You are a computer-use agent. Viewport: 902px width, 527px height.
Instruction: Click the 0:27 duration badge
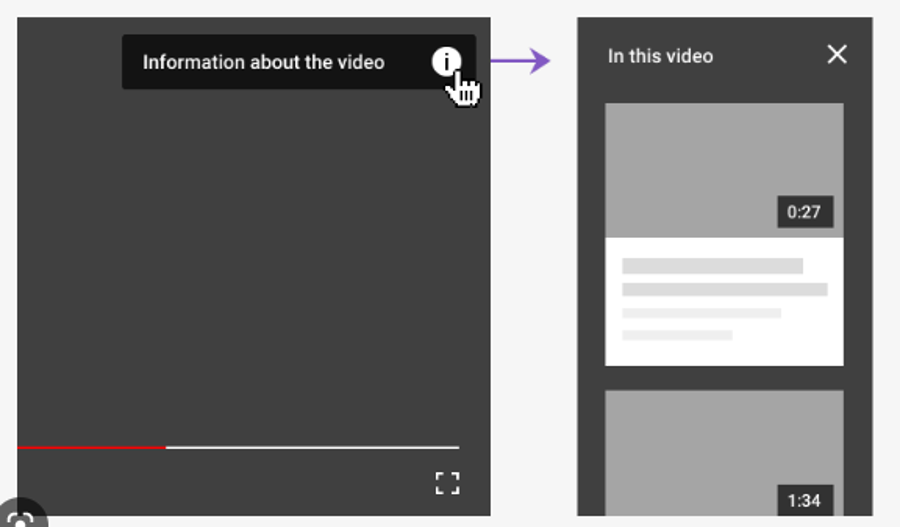coord(805,212)
